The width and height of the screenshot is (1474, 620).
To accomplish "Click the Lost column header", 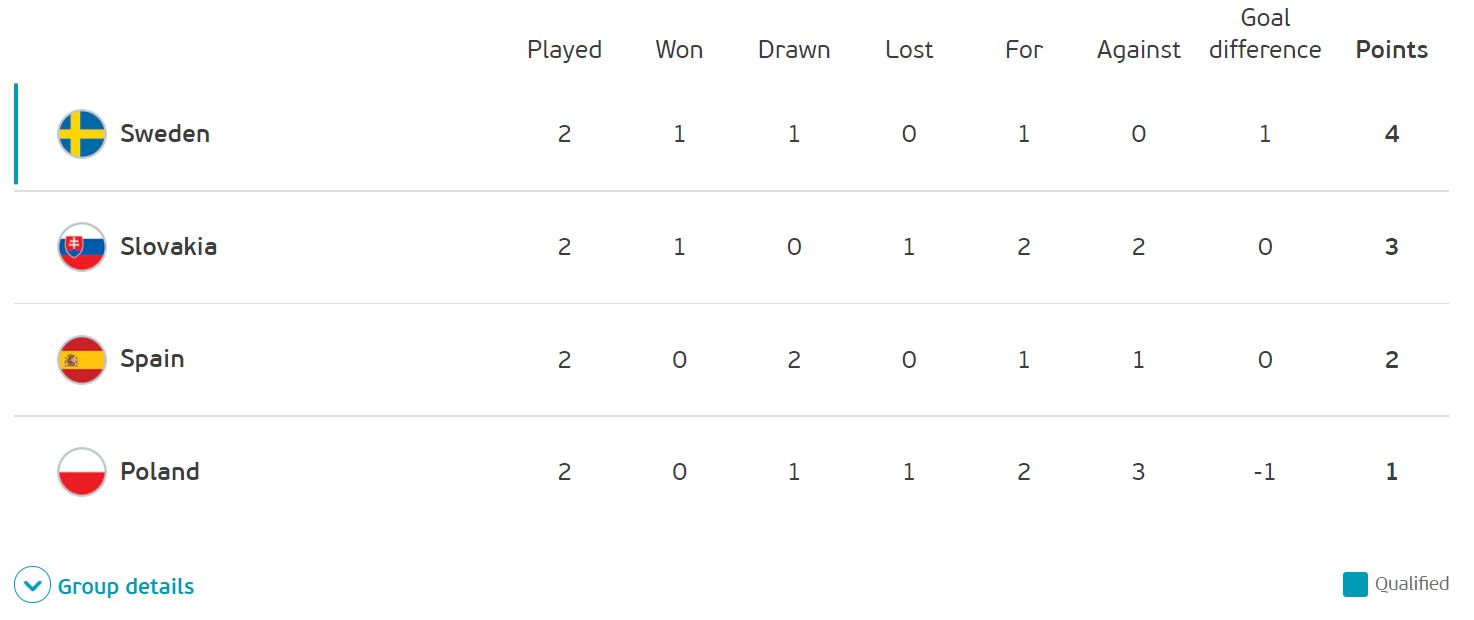I will coord(909,50).
